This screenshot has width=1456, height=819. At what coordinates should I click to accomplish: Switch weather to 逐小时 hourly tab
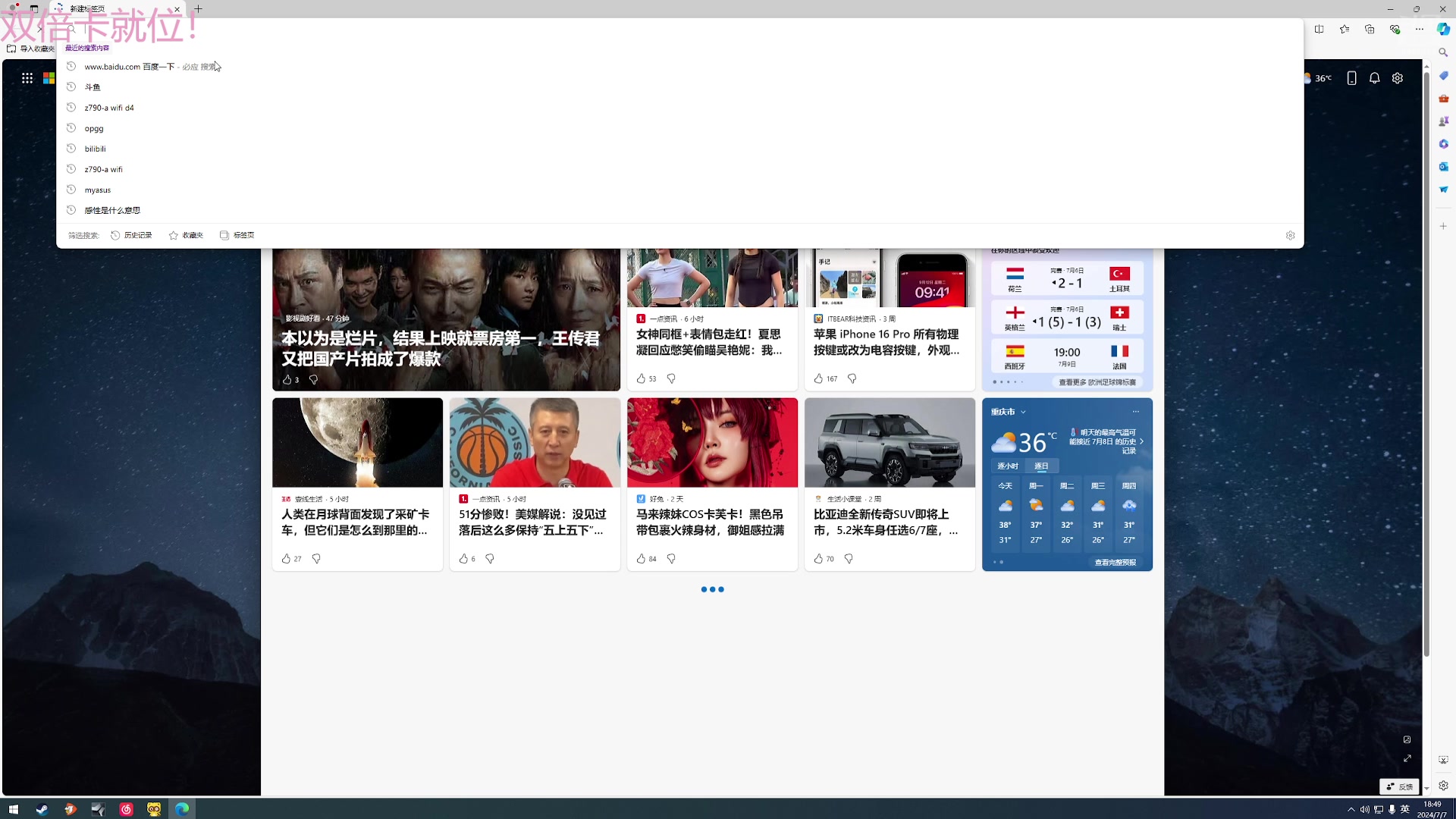tap(1007, 466)
